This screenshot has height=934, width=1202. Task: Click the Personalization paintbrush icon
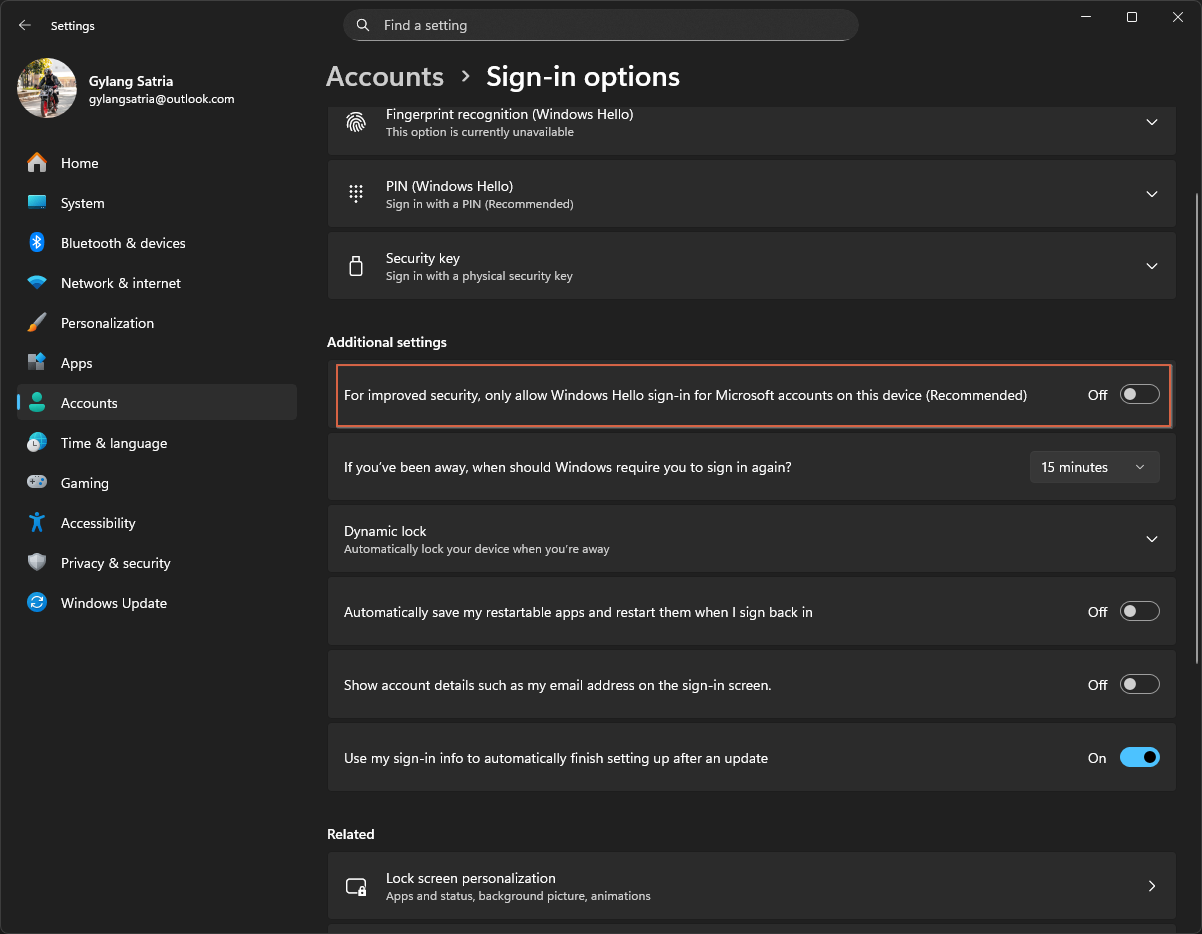(x=37, y=323)
